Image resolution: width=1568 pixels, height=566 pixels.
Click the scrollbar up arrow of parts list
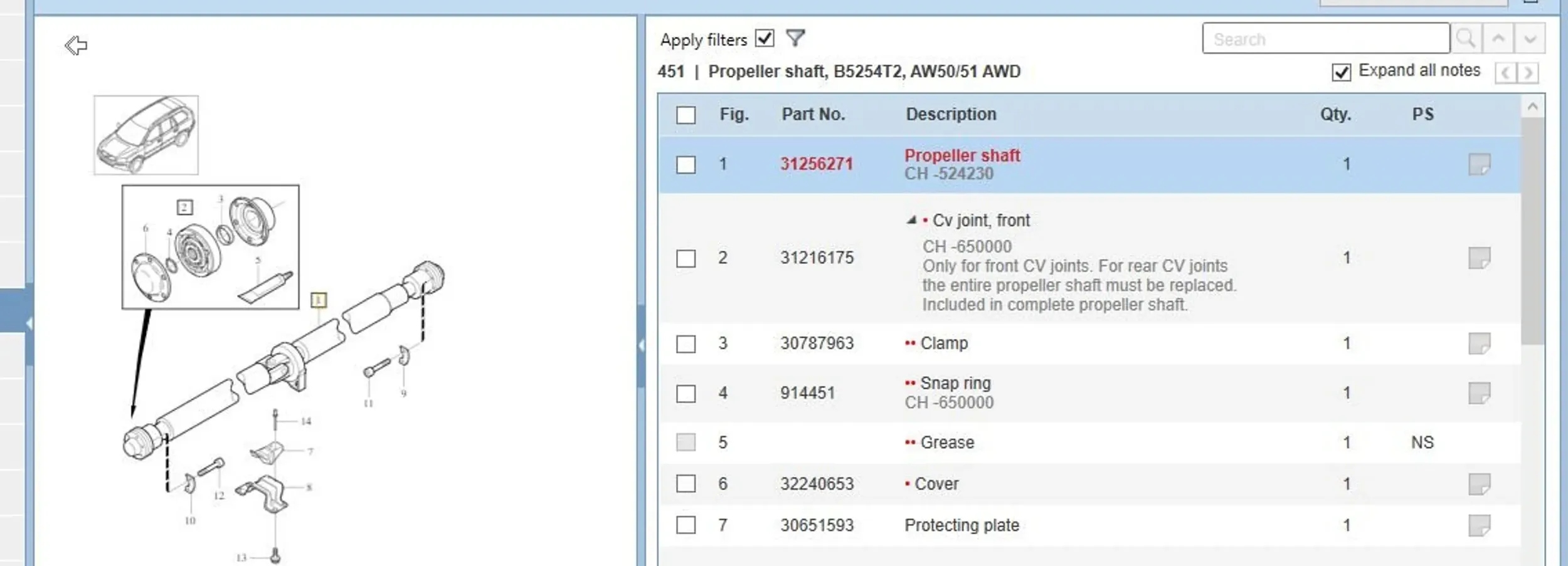[1533, 107]
